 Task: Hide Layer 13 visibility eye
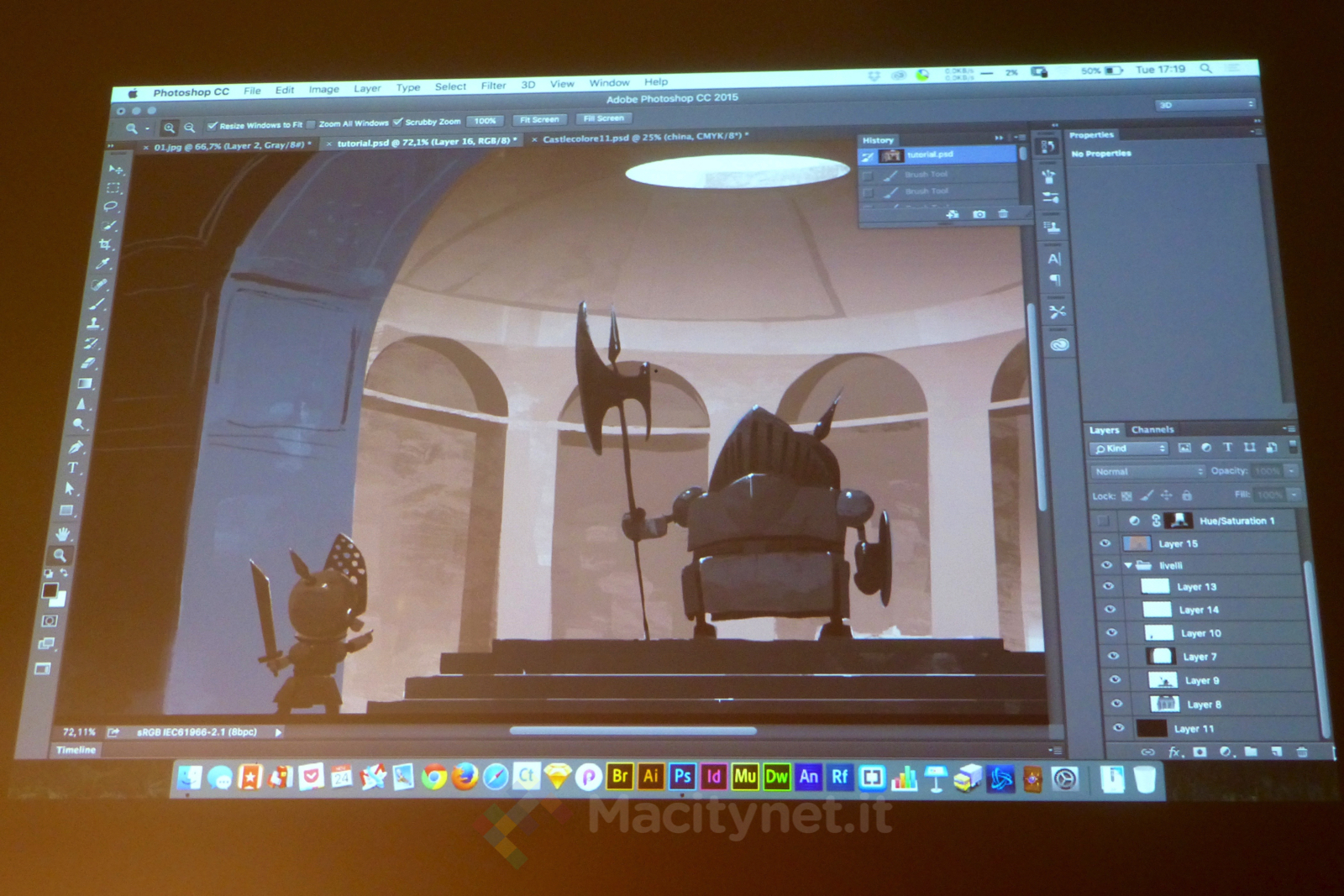(1108, 587)
